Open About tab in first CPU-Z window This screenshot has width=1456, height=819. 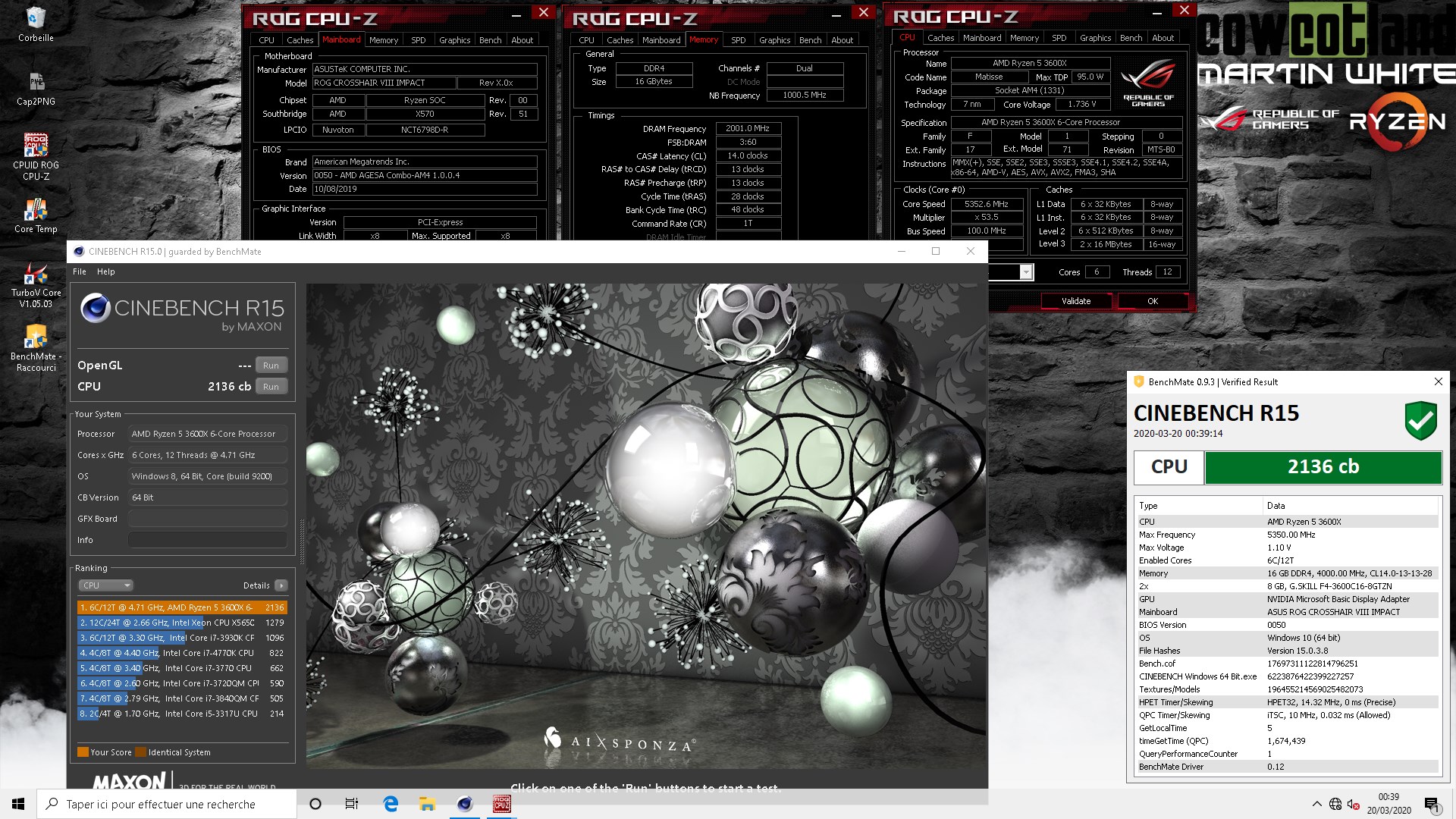(522, 39)
